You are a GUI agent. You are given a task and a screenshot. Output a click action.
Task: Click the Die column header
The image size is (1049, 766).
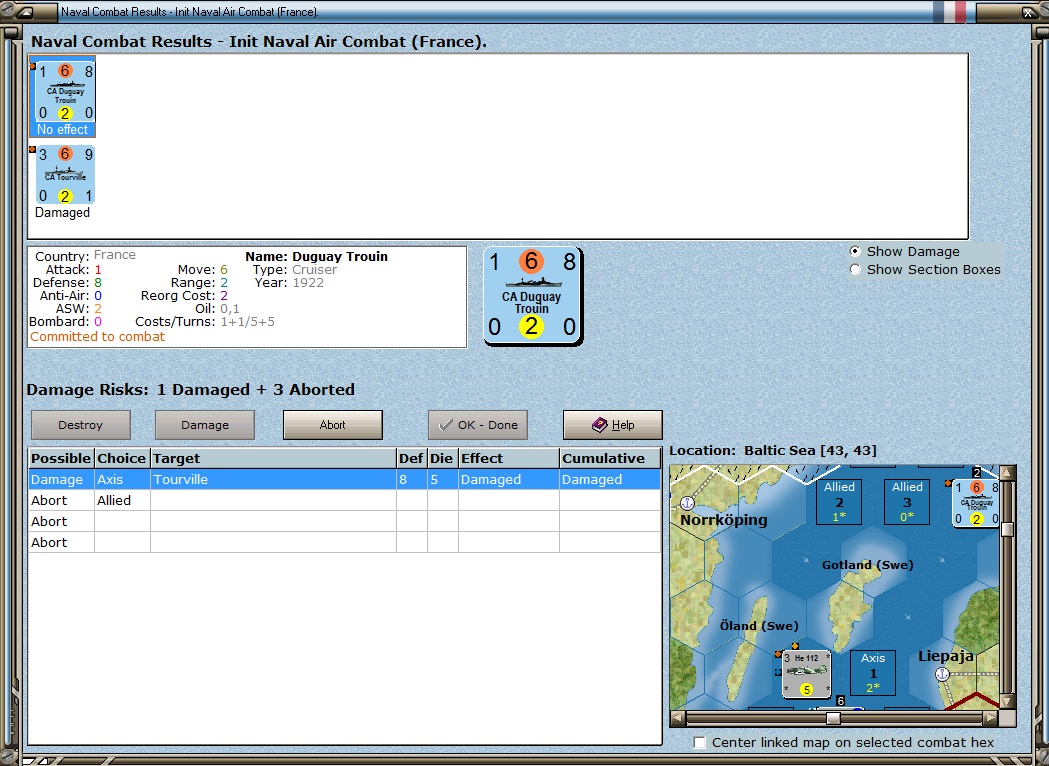pyautogui.click(x=442, y=458)
